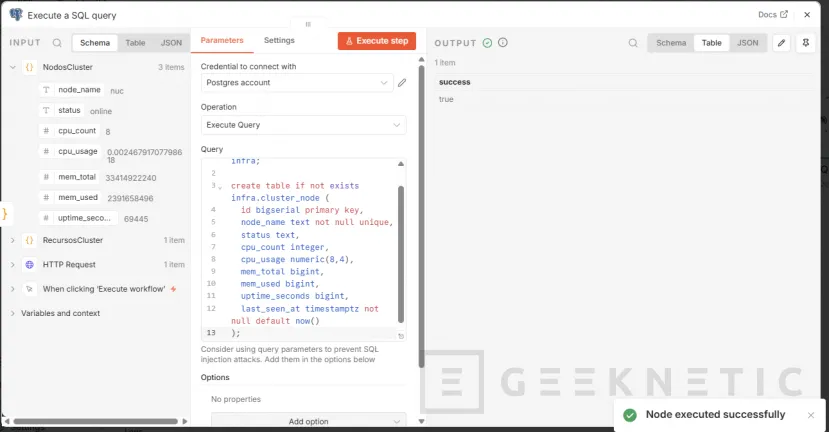829x432 pixels.
Task: Click the 'true' output cell
Action: [x=446, y=99]
